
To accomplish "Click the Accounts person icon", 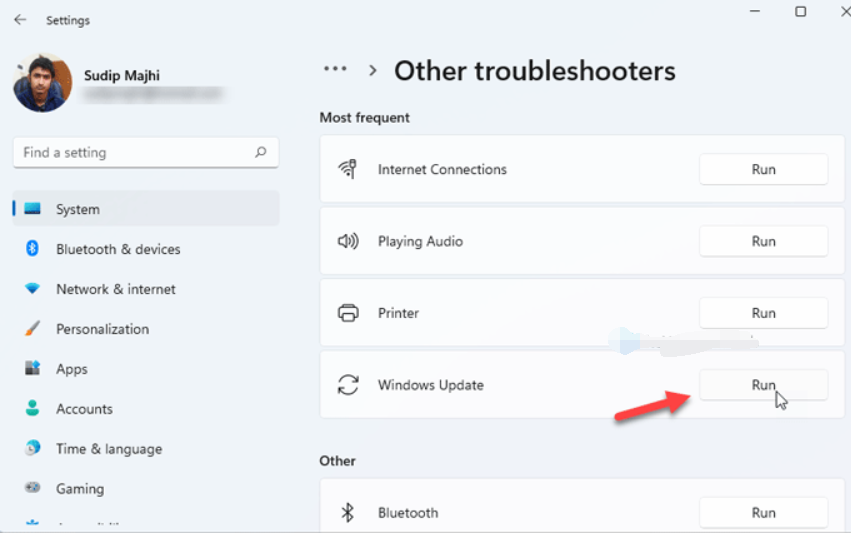I will tap(32, 409).
